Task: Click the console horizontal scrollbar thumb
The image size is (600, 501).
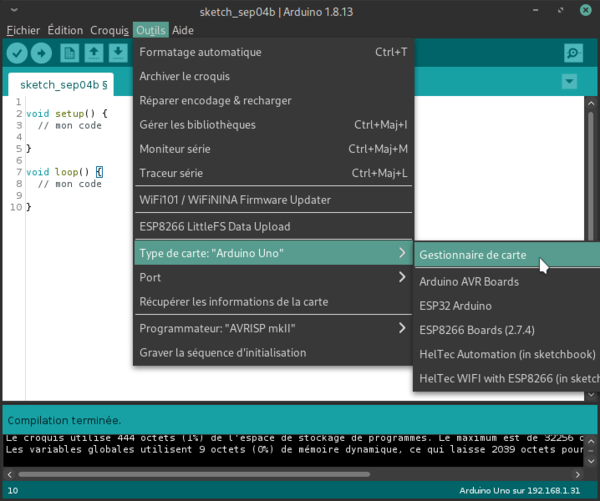Action: coord(194,475)
